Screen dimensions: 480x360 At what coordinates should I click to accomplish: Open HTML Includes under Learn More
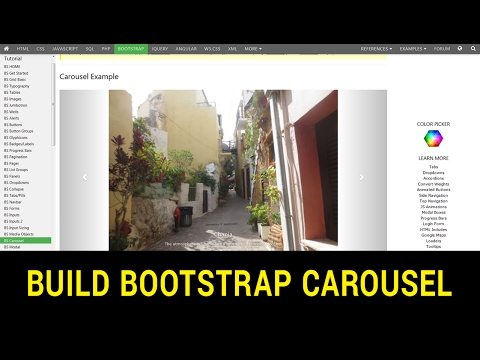[433, 230]
